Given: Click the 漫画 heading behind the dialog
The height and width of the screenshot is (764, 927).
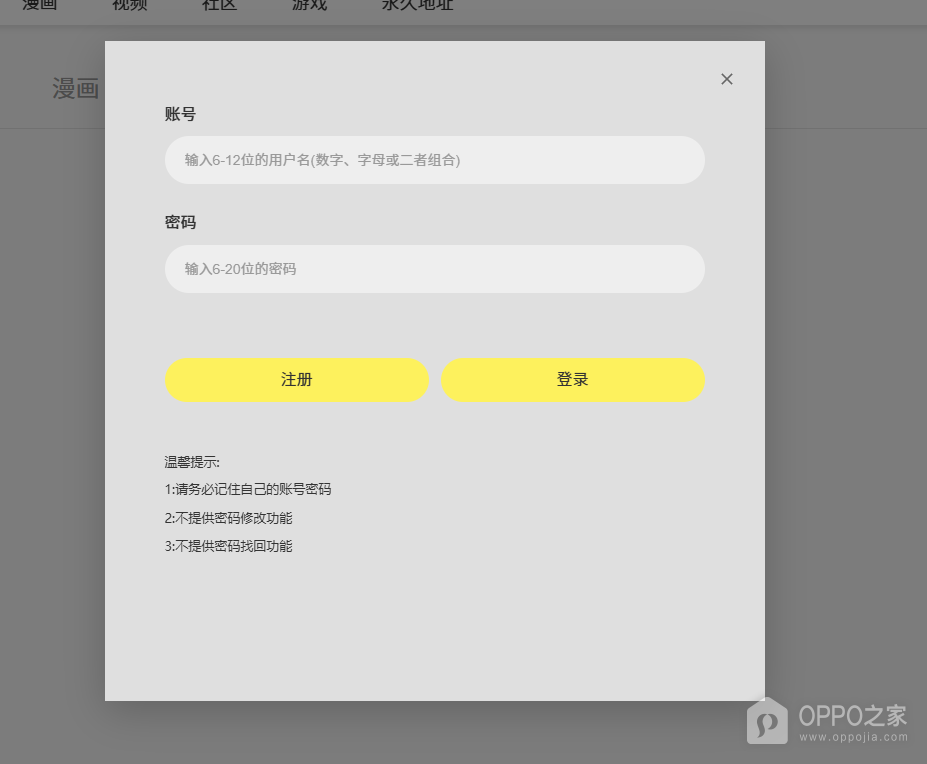Looking at the screenshot, I should pos(76,89).
